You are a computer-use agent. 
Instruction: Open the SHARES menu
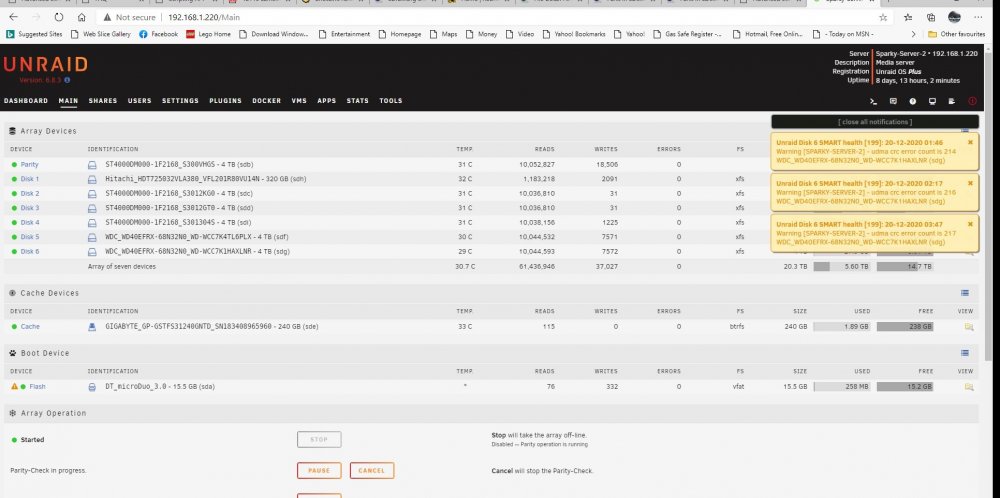(x=103, y=101)
